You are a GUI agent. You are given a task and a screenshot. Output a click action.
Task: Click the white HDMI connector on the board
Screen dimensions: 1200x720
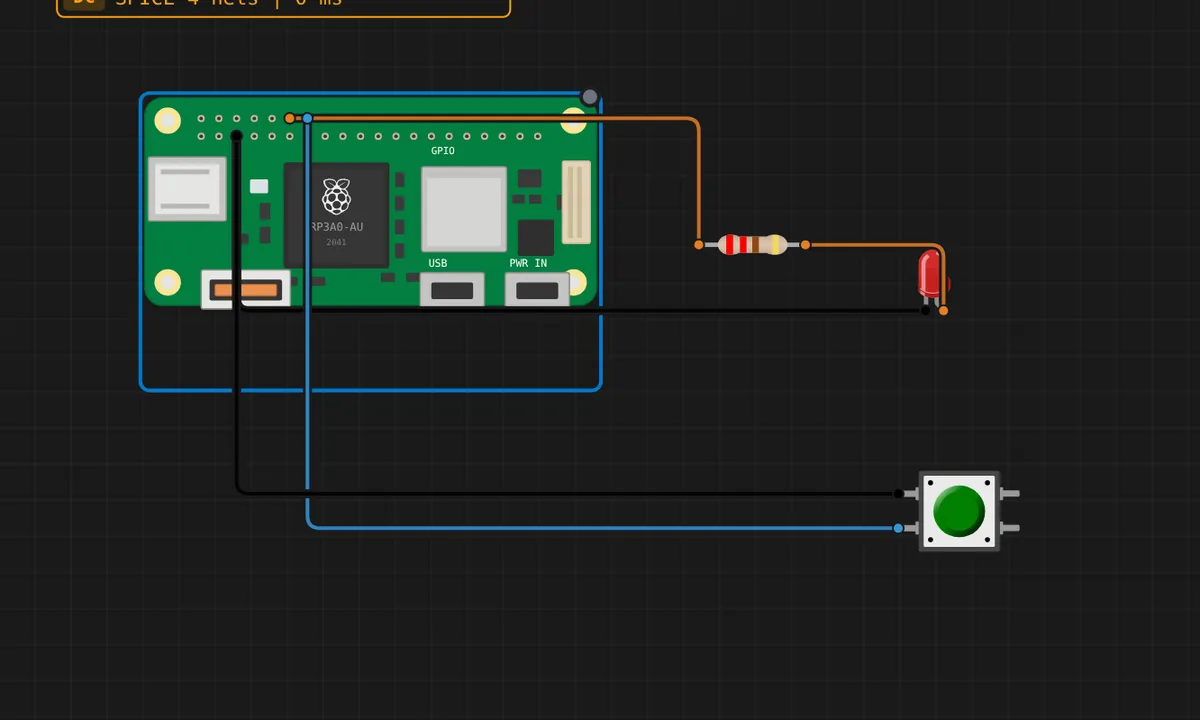pyautogui.click(x=187, y=188)
